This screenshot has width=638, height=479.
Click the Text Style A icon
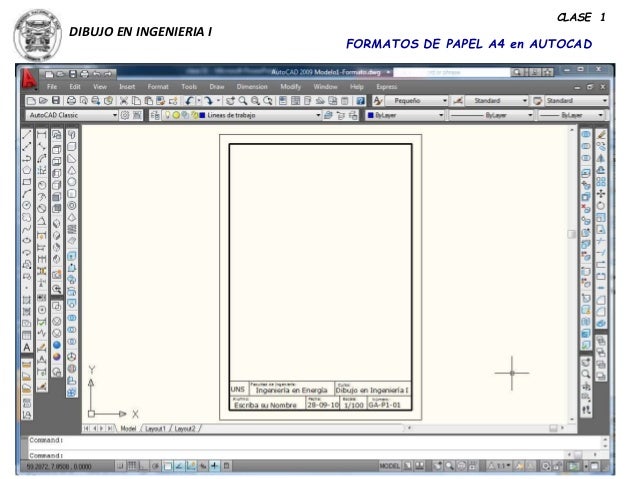click(x=378, y=101)
